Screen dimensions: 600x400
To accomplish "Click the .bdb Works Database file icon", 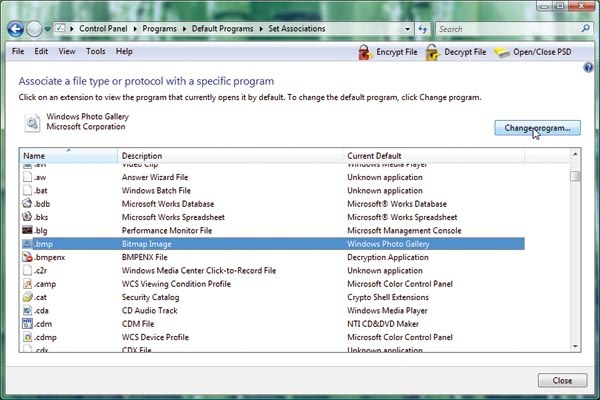I will point(28,203).
